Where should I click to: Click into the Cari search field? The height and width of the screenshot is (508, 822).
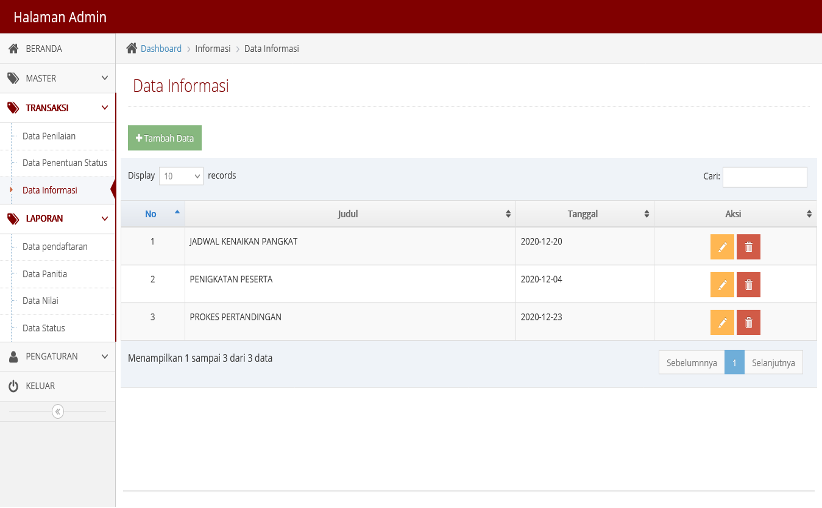tap(765, 177)
